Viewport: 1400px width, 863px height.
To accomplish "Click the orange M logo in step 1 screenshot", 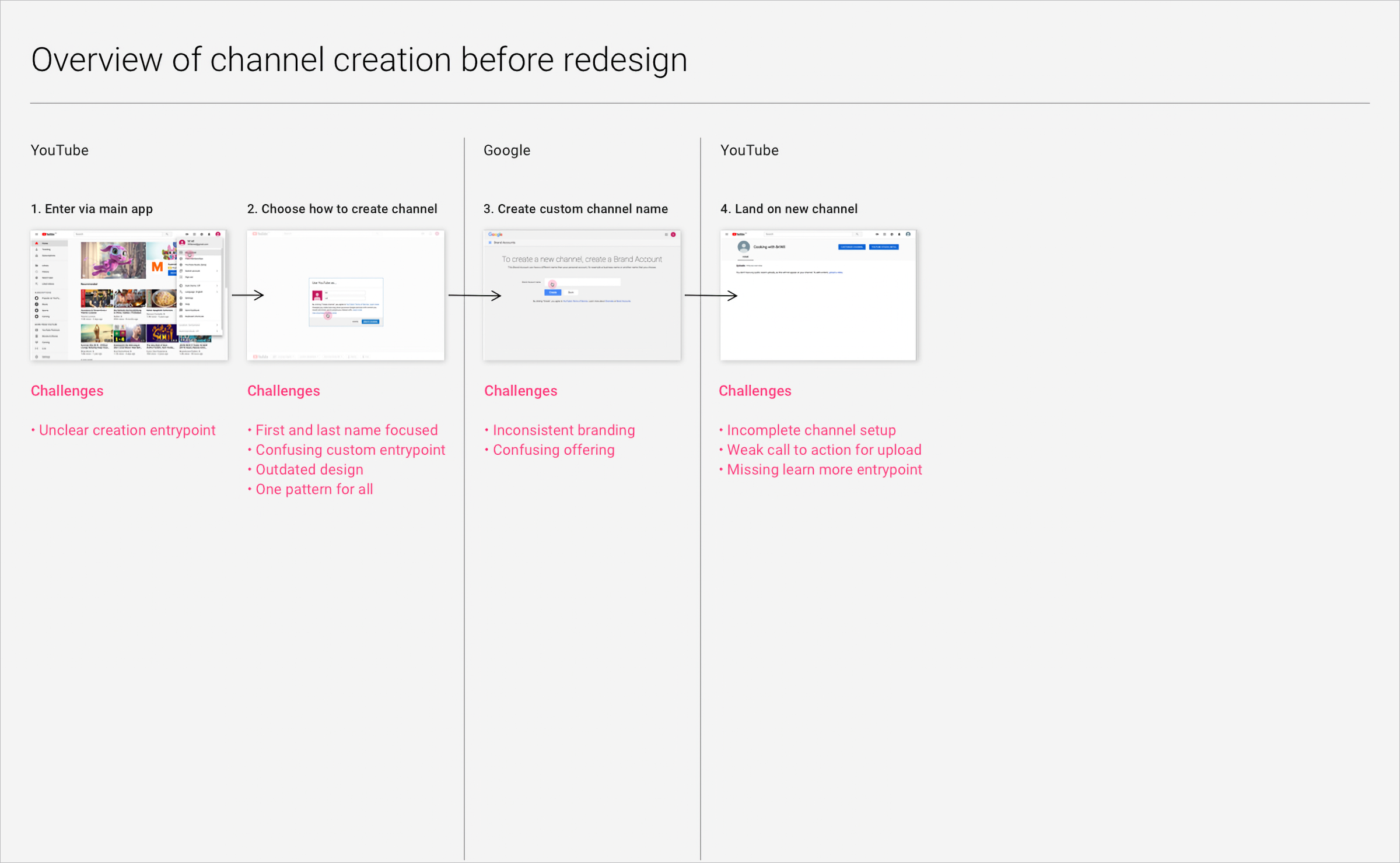I will click(x=157, y=267).
